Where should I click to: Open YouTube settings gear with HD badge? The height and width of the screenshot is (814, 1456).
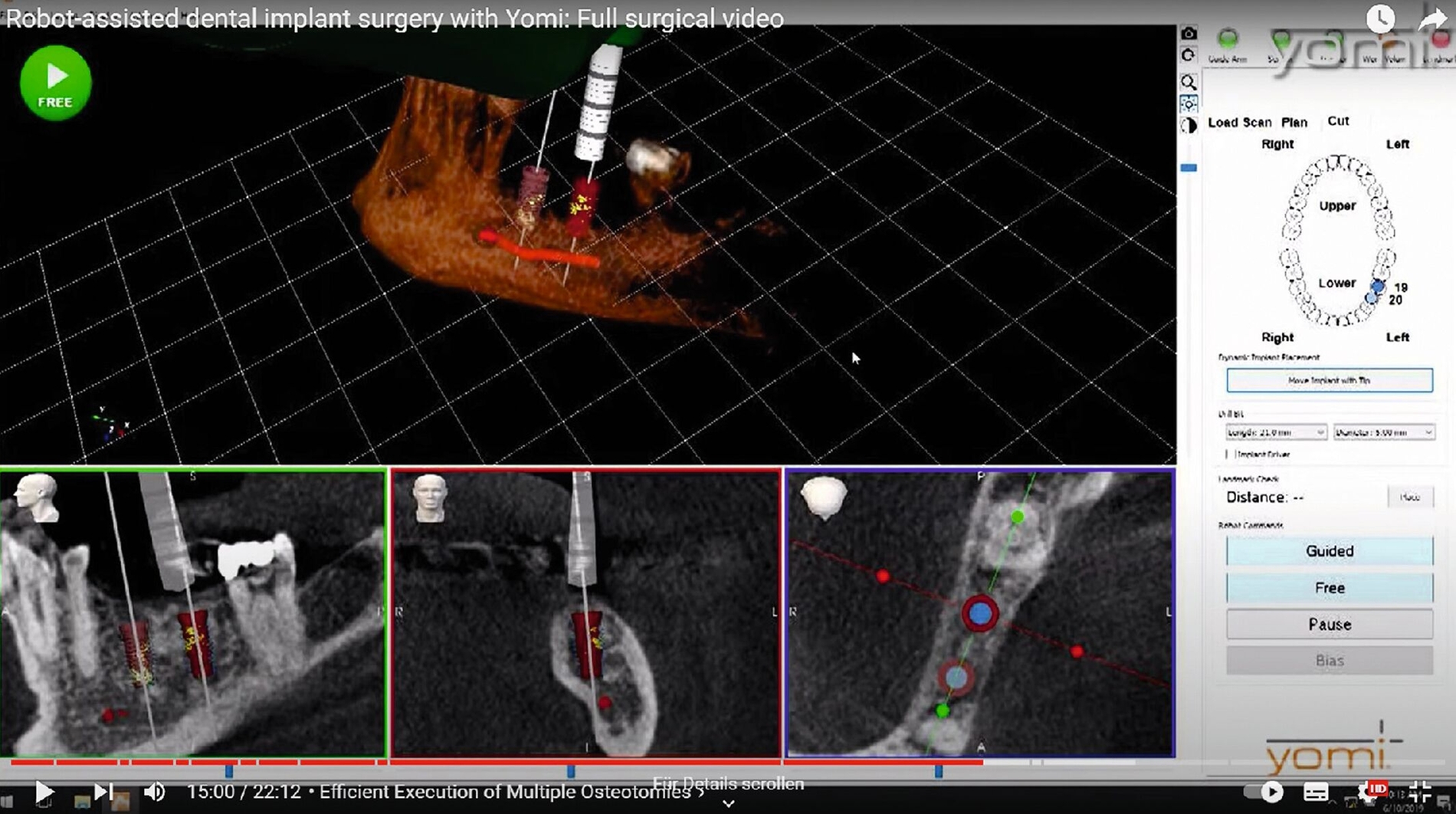pyautogui.click(x=1372, y=792)
